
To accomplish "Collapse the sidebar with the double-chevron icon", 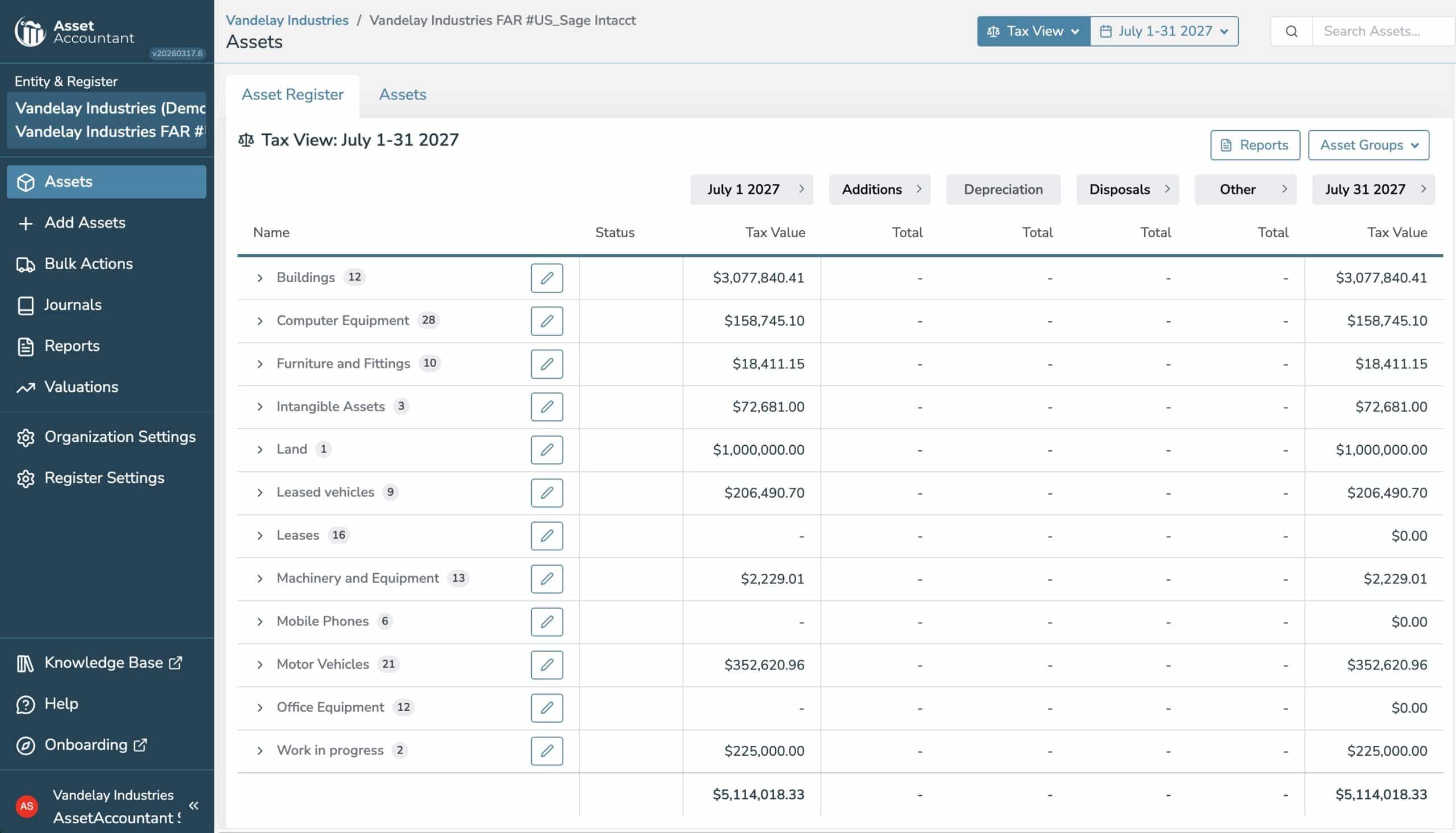I will click(194, 806).
